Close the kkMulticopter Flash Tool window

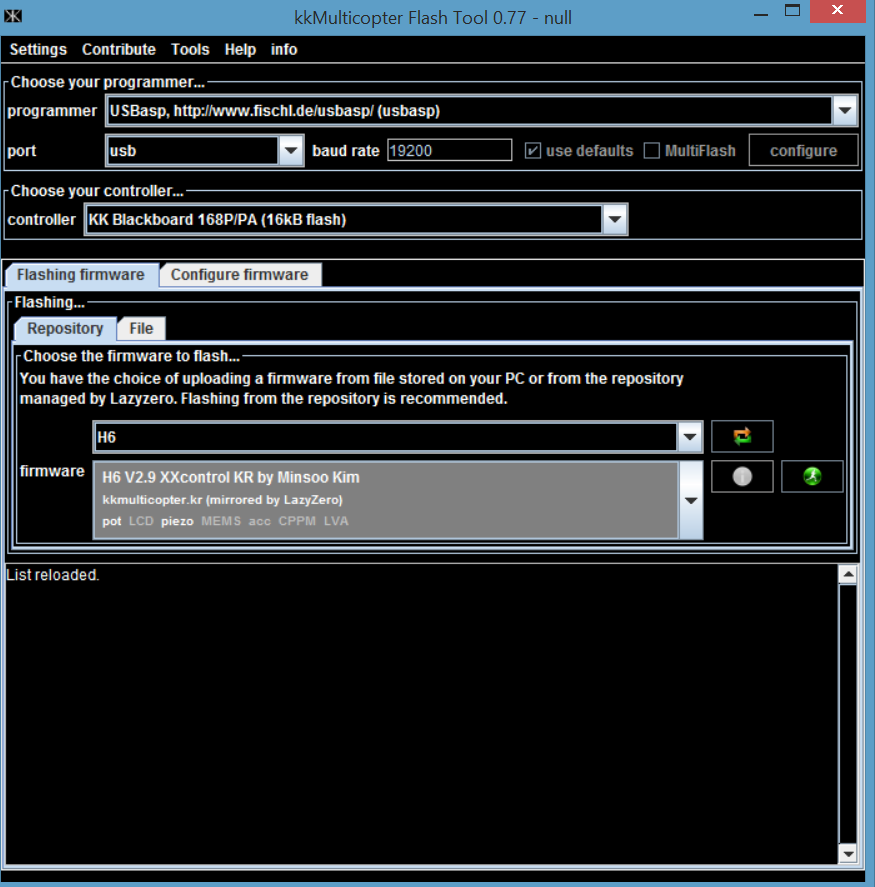pyautogui.click(x=838, y=11)
